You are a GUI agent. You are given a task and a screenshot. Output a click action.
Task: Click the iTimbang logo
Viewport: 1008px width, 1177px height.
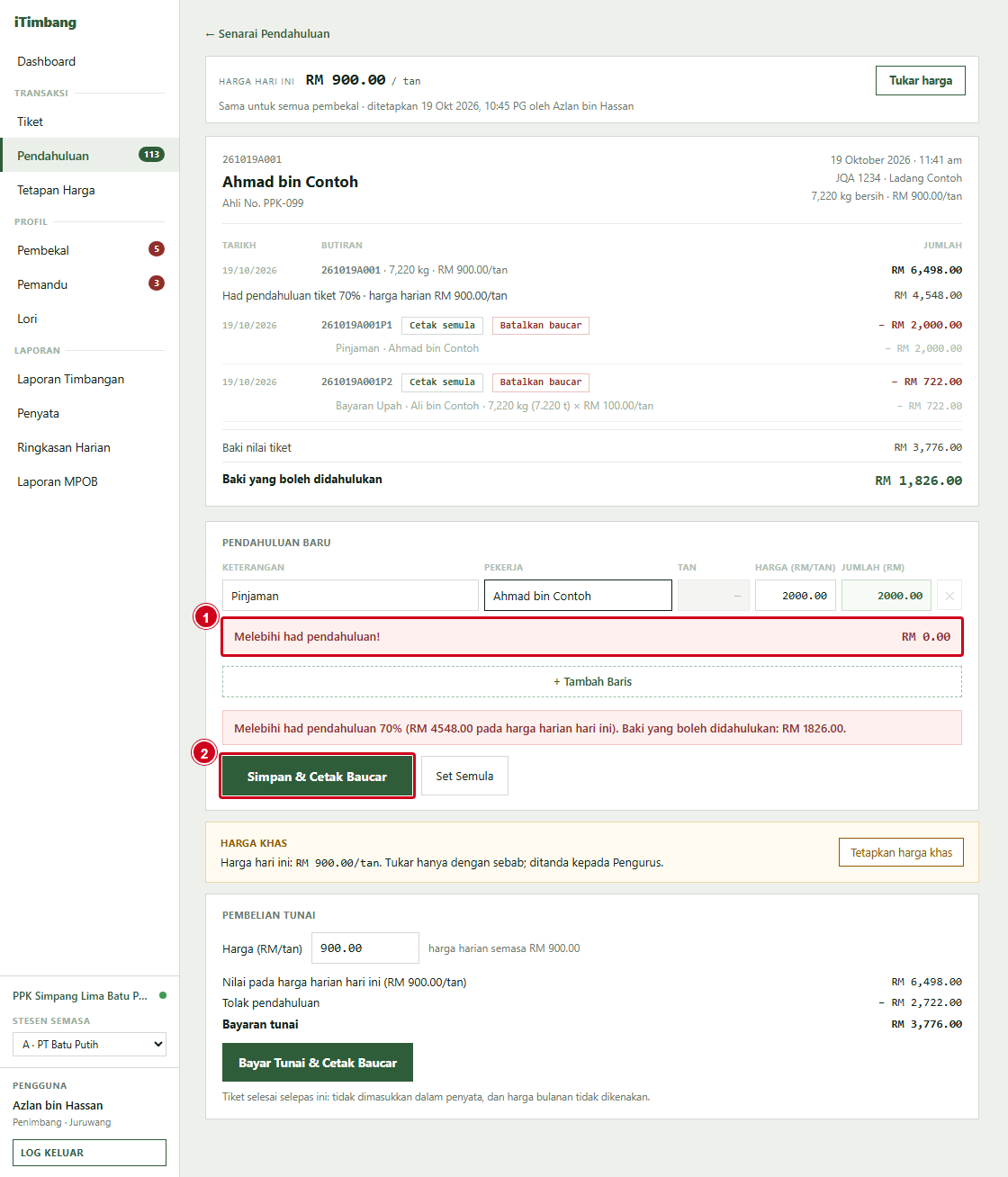click(45, 22)
